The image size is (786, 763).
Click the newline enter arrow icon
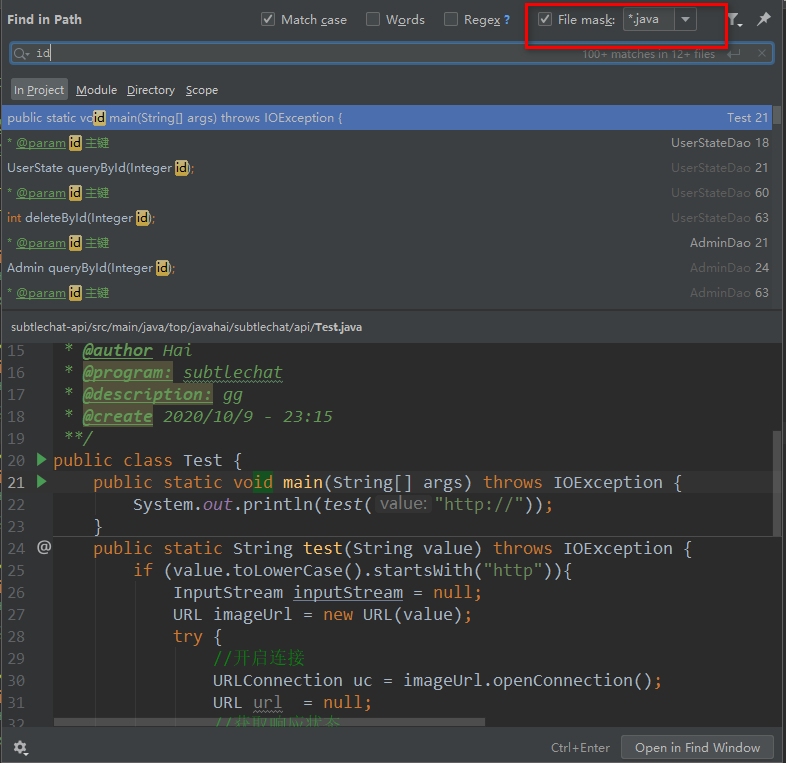[x=734, y=54]
